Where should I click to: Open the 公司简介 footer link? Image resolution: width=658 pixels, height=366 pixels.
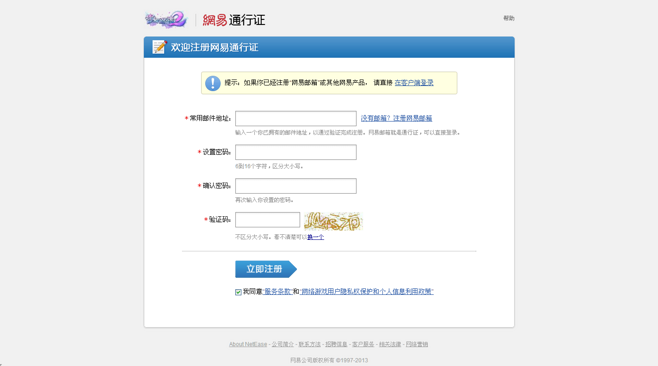click(282, 344)
